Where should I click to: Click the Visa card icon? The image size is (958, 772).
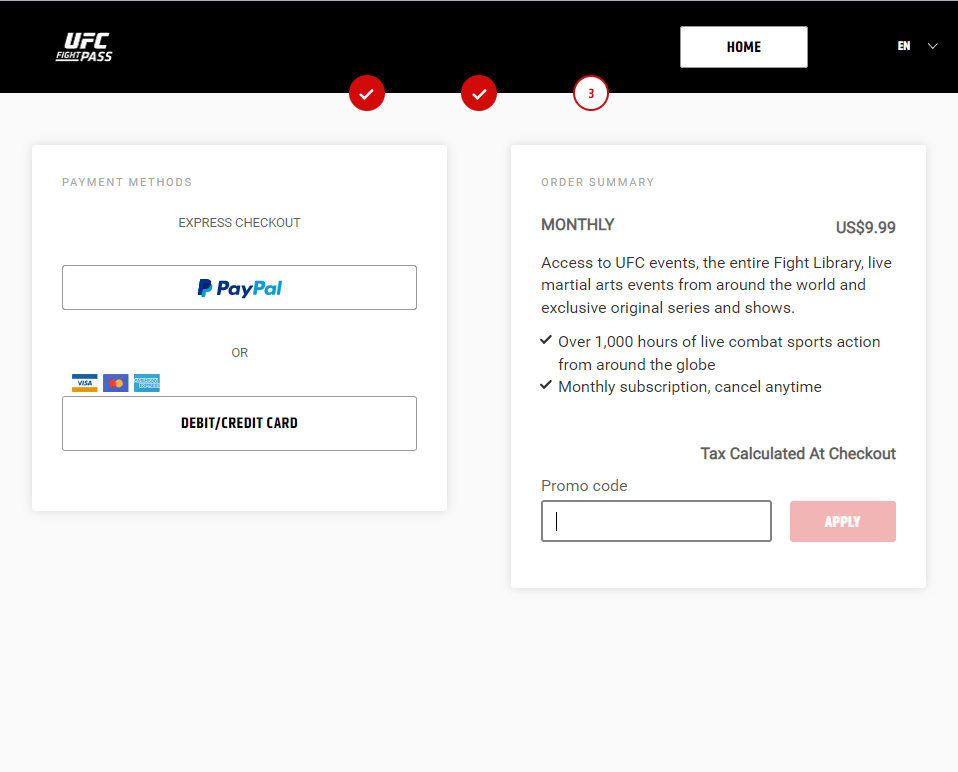pyautogui.click(x=84, y=383)
